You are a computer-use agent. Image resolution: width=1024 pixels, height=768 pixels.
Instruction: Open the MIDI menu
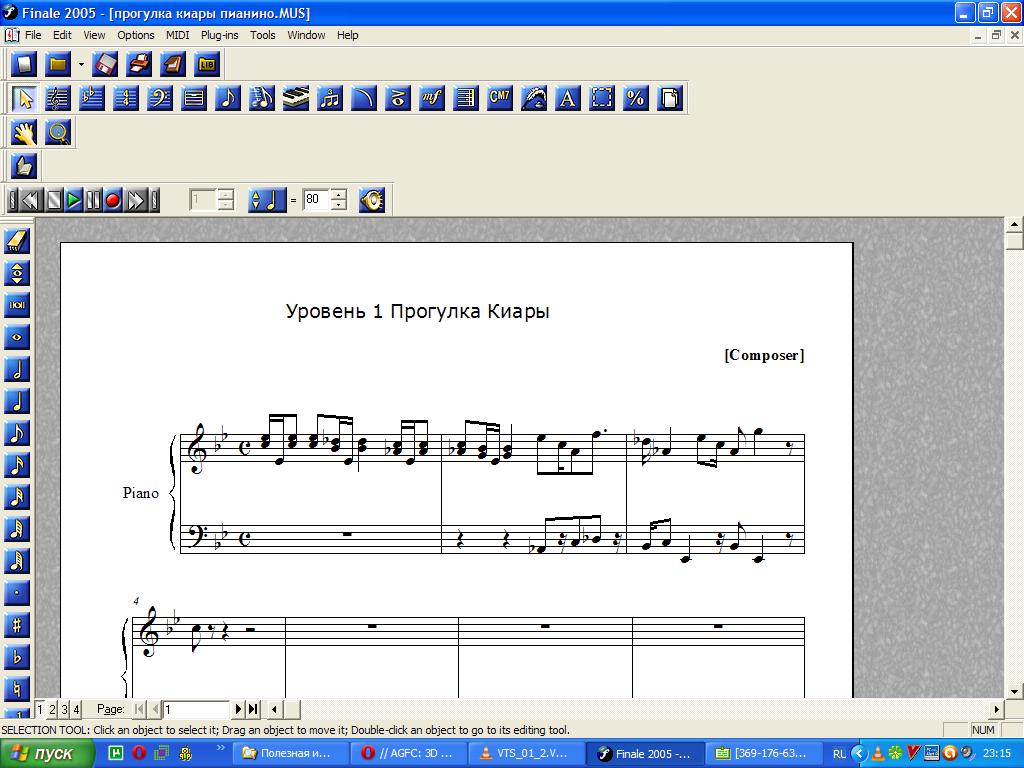[177, 35]
